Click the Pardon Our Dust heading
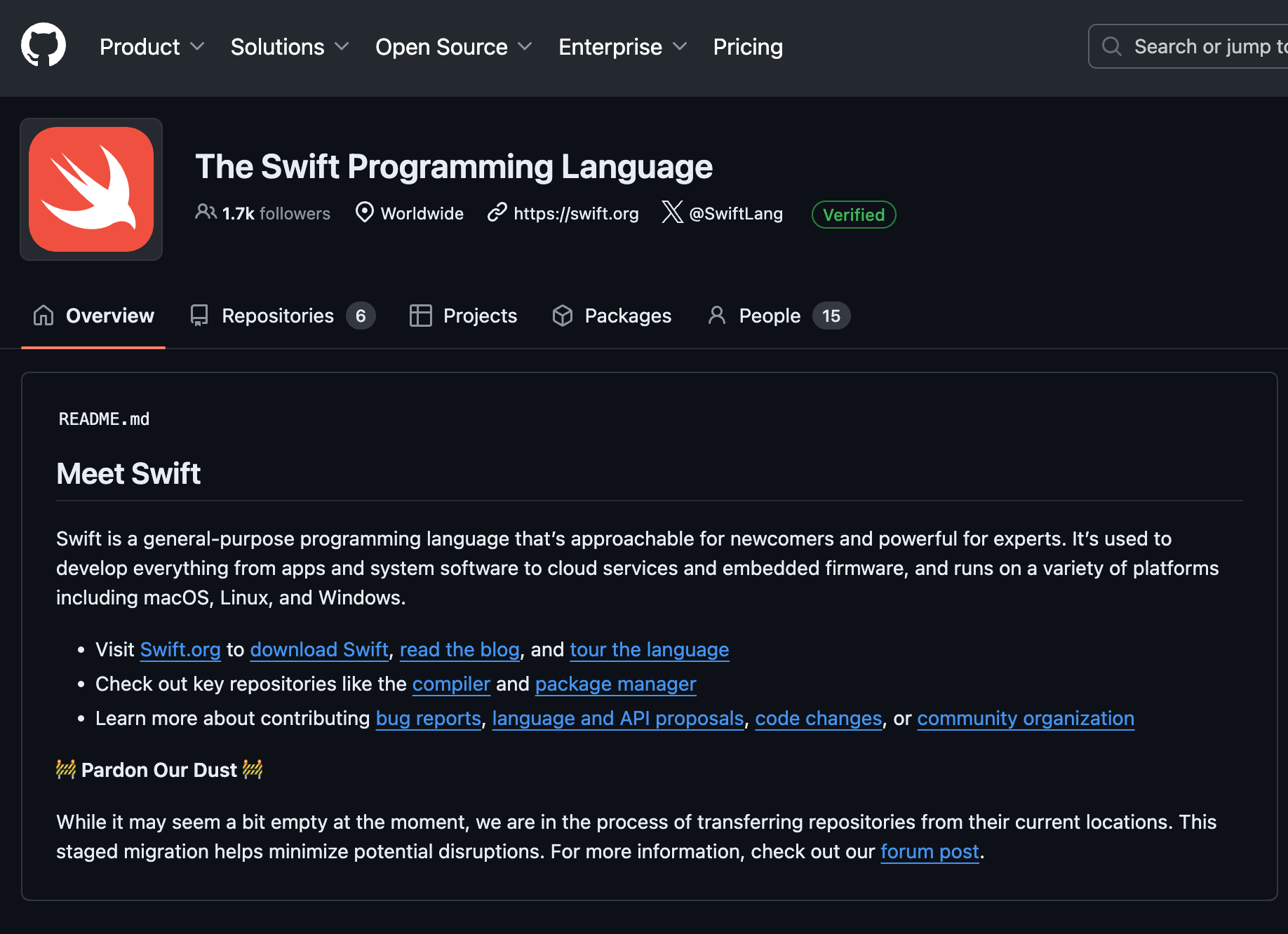Viewport: 1288px width, 934px height. coord(159,769)
